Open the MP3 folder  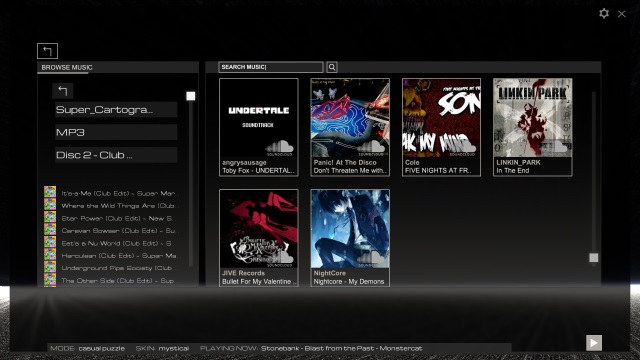tap(116, 132)
